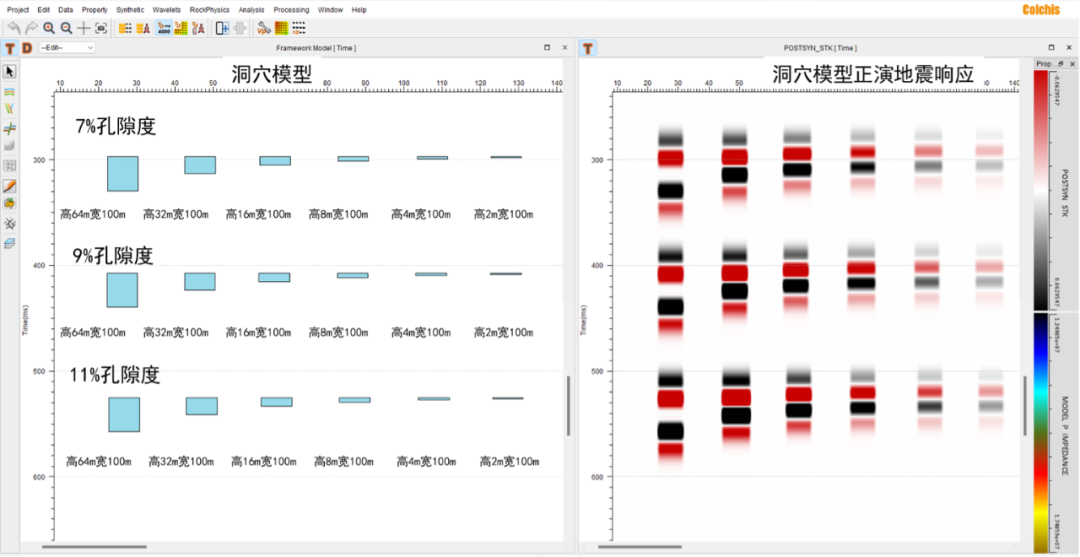Click the layers with well derrick icon
Image resolution: width=1080 pixels, height=557 pixels.
(143, 28)
